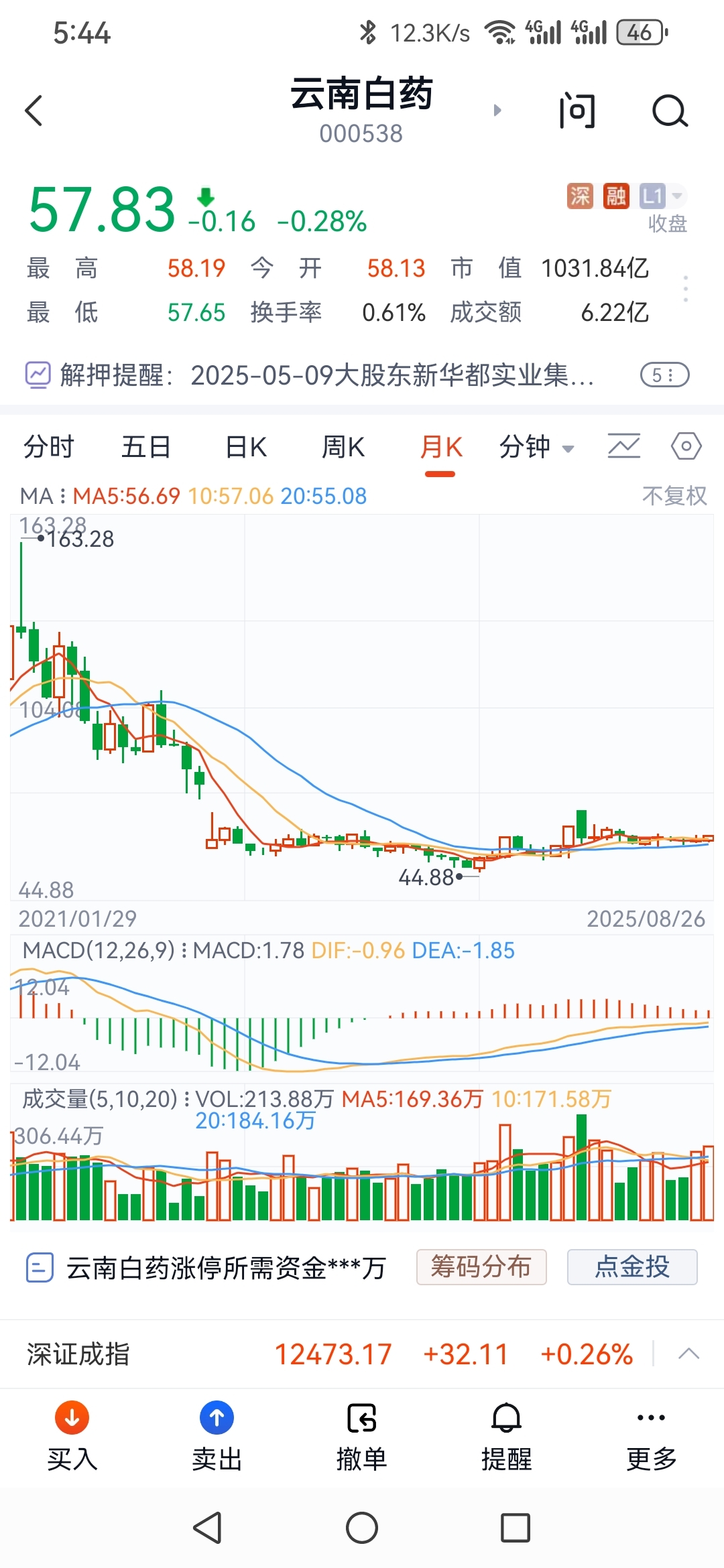Switch to 周K tab
Screen dimensions: 724x1568
point(343,446)
